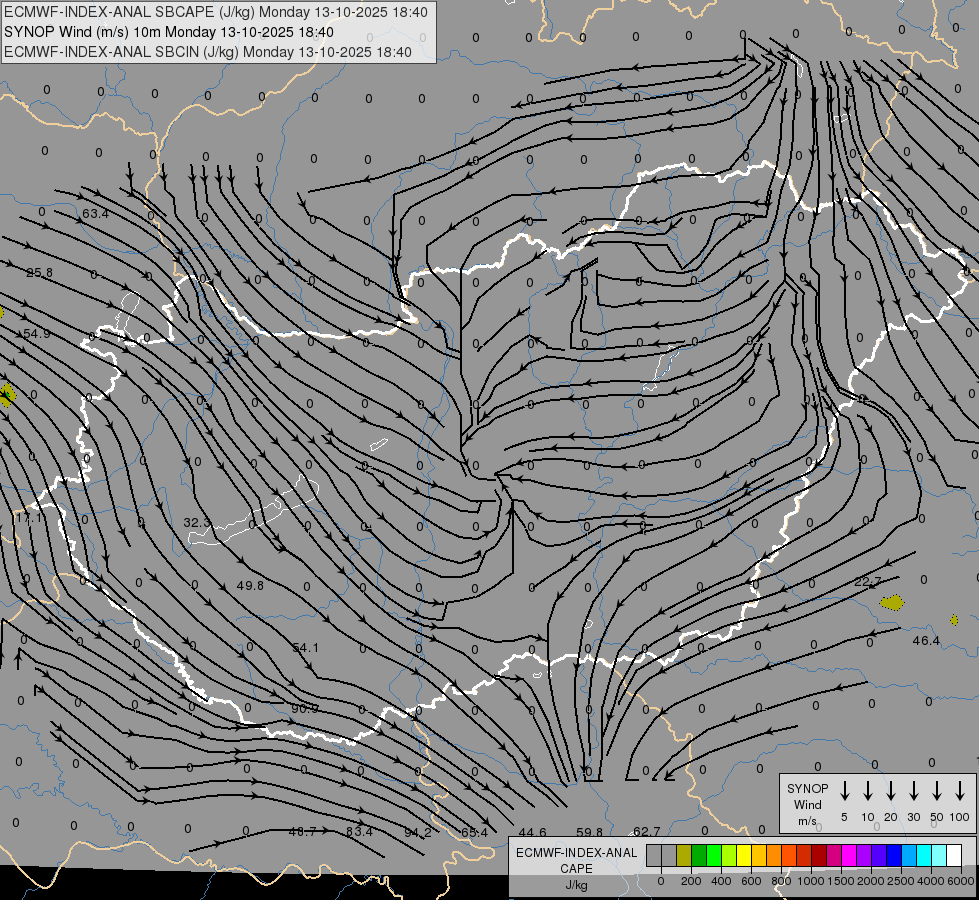The width and height of the screenshot is (979, 900).
Task: Click the 1500 tick label on CAPE scale
Action: tap(841, 881)
